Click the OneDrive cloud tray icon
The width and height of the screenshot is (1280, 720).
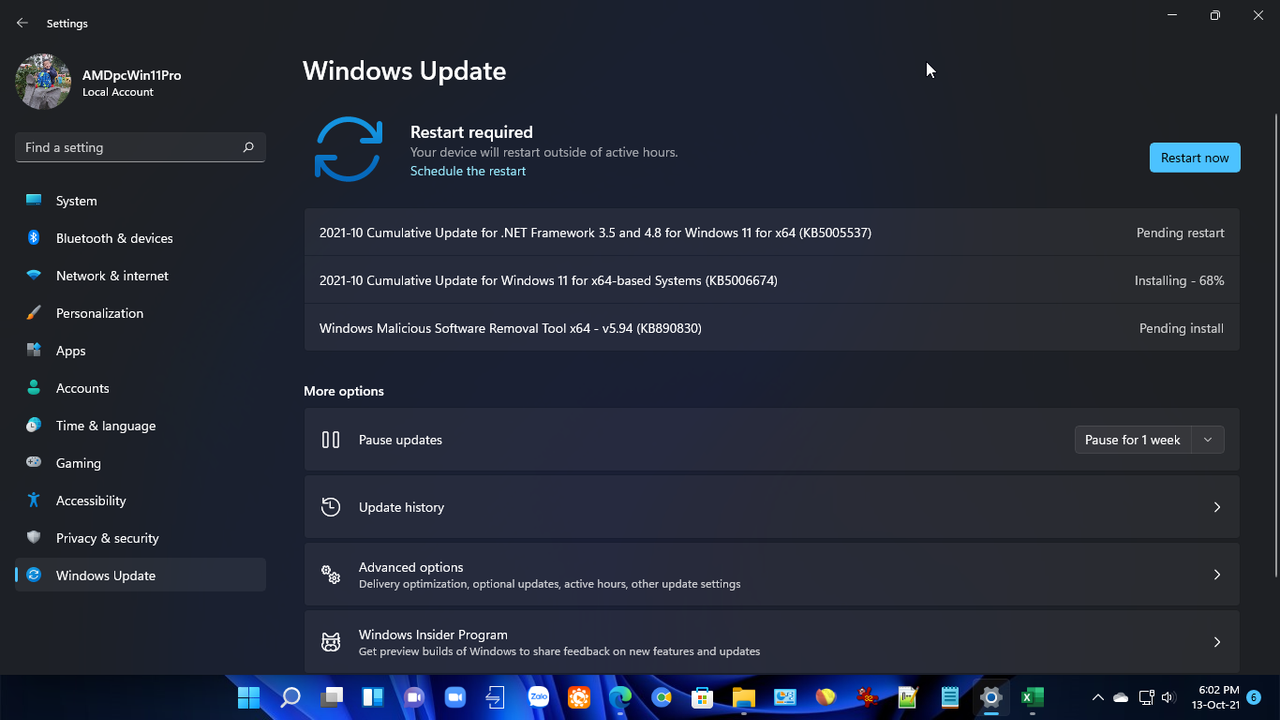[1121, 697]
